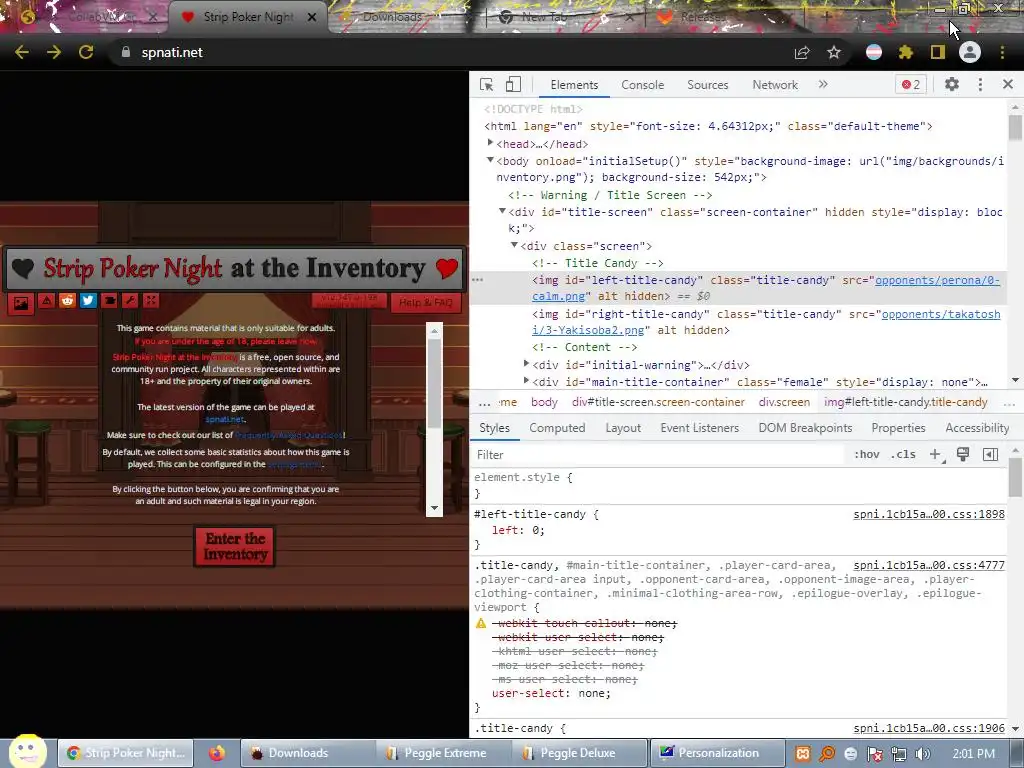The image size is (1024, 768).
Task: Collapse the div class screen node
Action: click(x=515, y=245)
